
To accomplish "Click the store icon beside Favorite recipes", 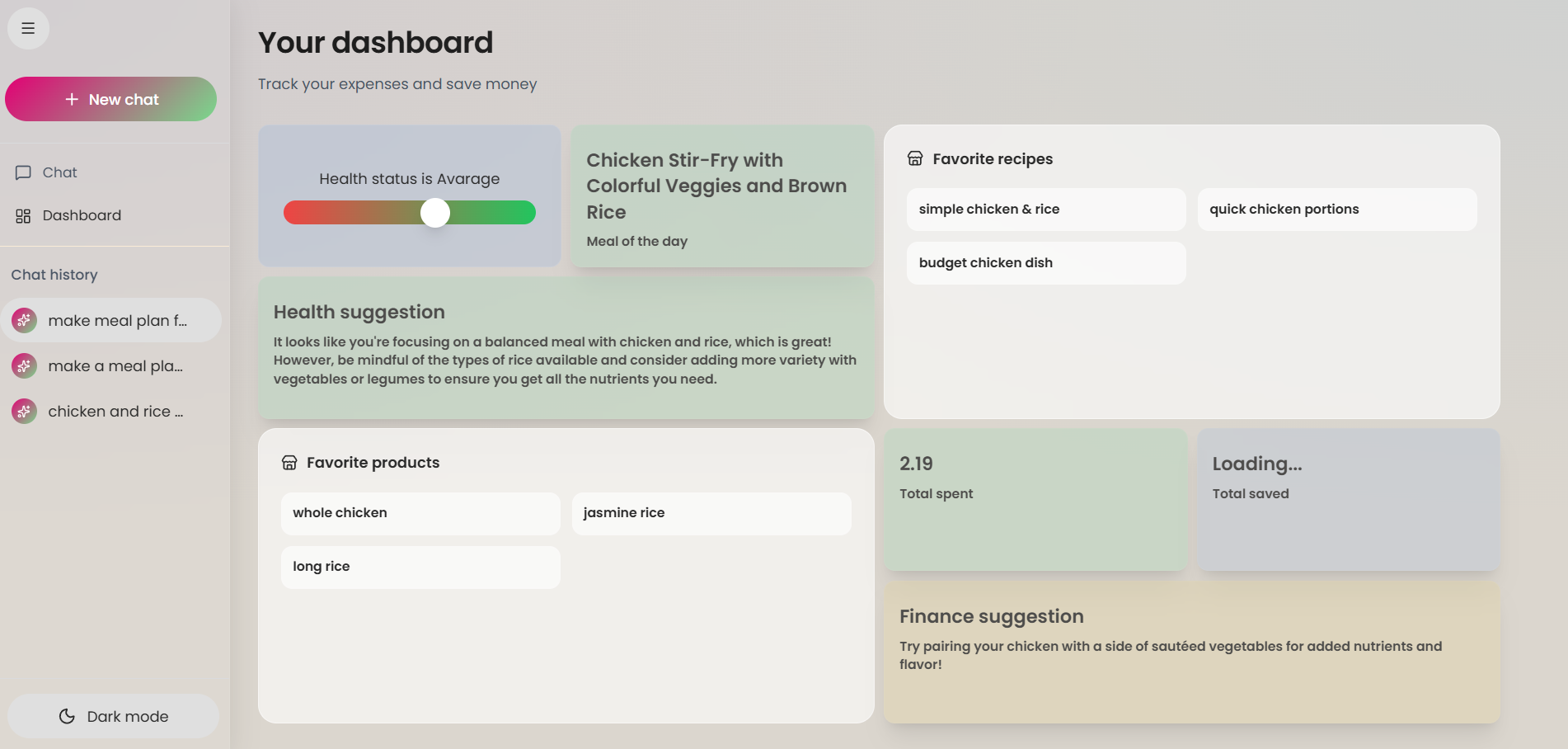I will pyautogui.click(x=915, y=158).
